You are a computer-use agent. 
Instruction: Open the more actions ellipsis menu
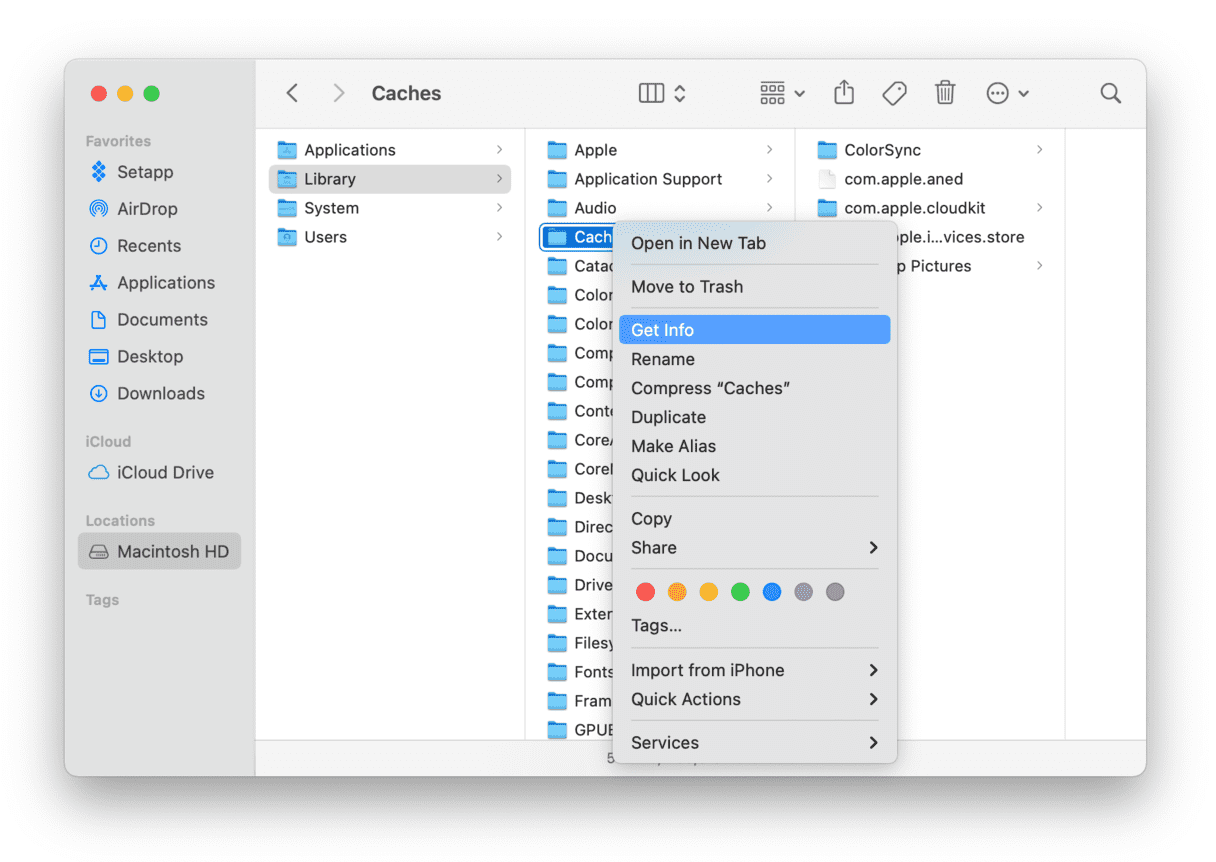(1007, 93)
